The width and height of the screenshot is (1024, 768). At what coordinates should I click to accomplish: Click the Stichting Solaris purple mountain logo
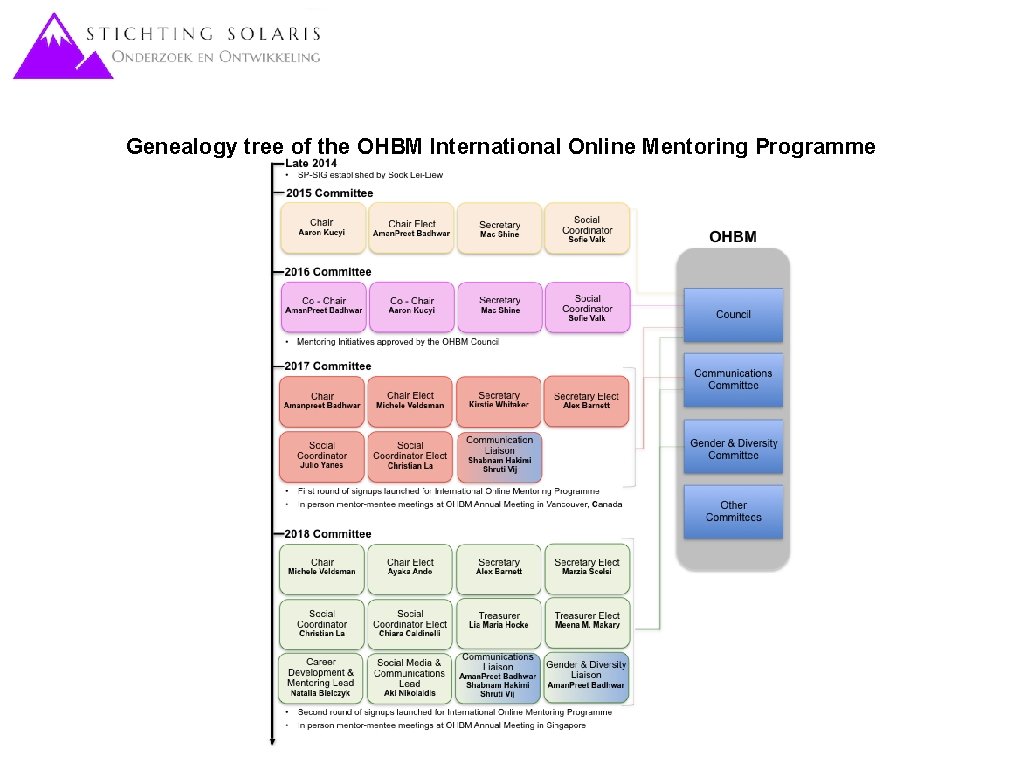tap(63, 46)
